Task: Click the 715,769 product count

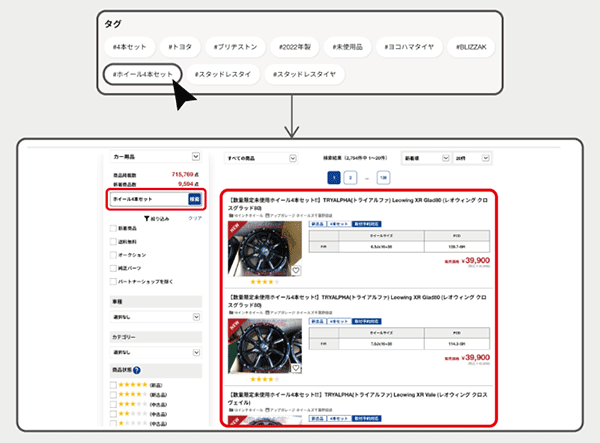Action: tap(185, 174)
